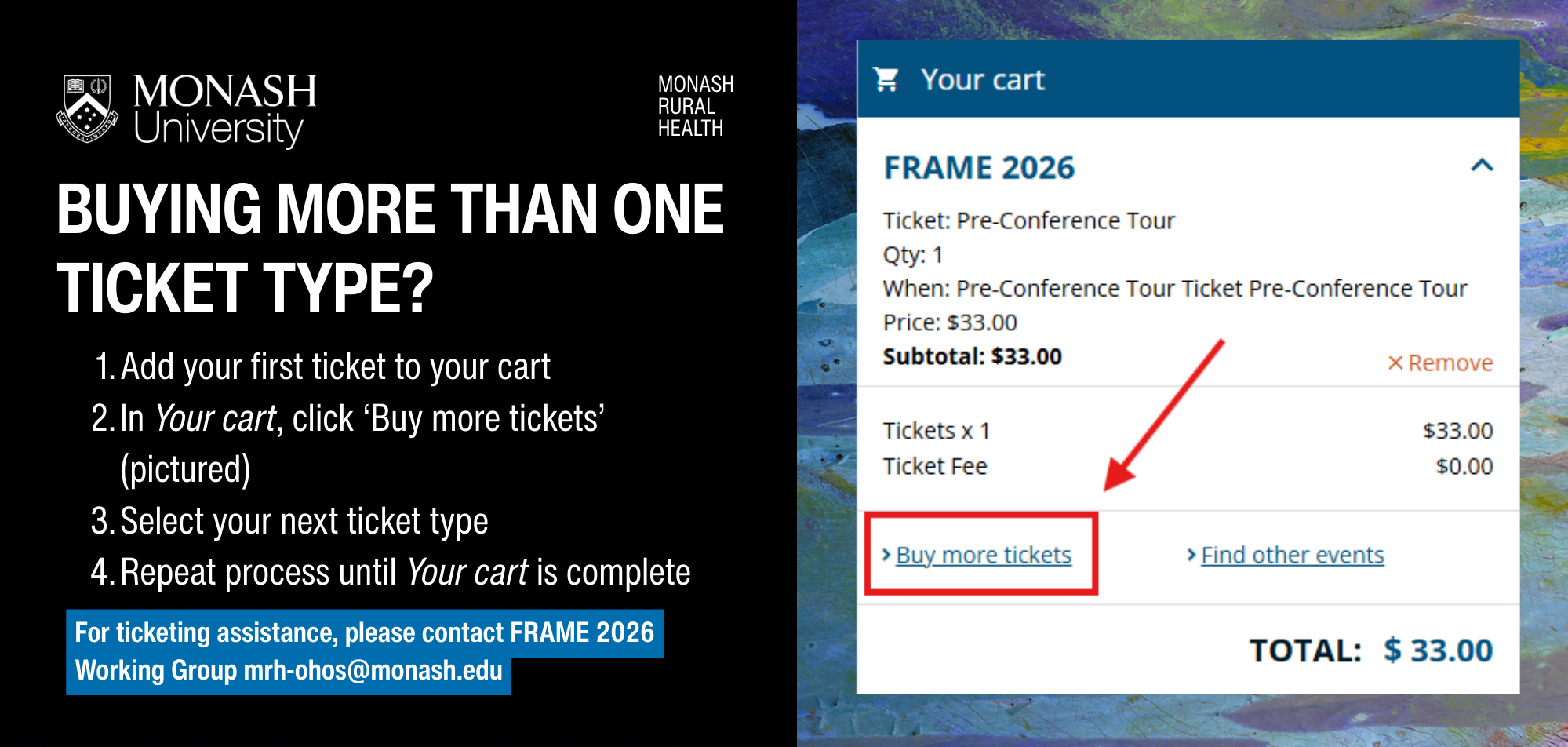Screen dimensions: 1568x747
Task: Click the Monash University shield crest
Action: pyautogui.click(x=87, y=108)
